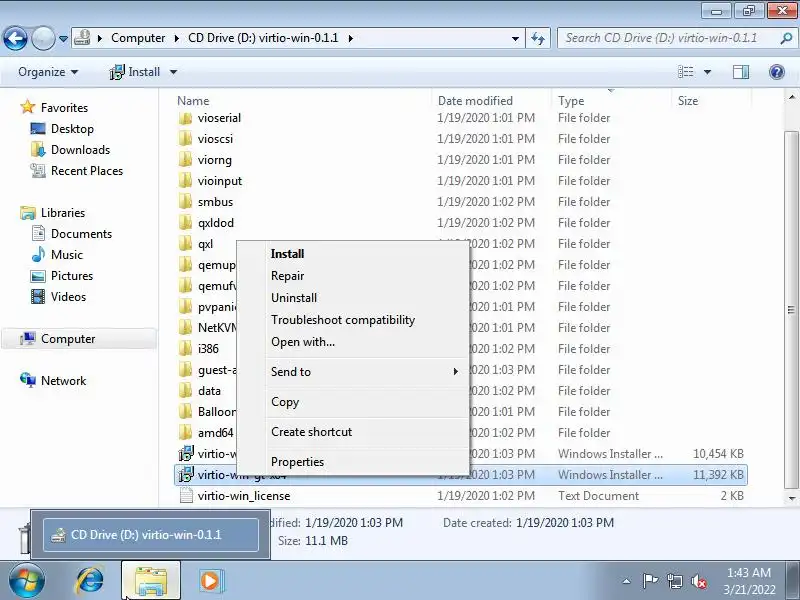Select the amd64 folder icon
800x600 pixels.
tap(185, 432)
